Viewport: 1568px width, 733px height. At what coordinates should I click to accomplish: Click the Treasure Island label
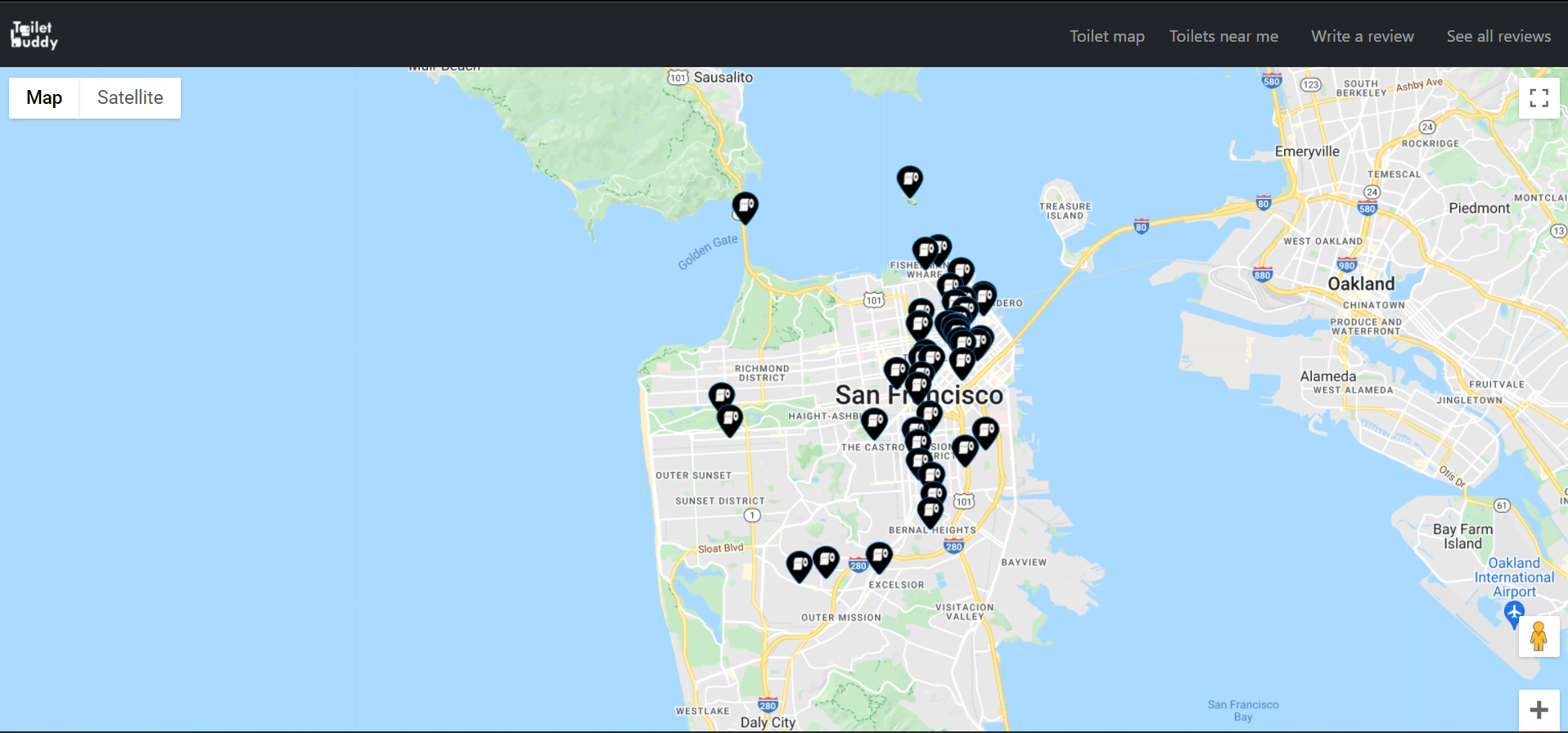pyautogui.click(x=1066, y=211)
